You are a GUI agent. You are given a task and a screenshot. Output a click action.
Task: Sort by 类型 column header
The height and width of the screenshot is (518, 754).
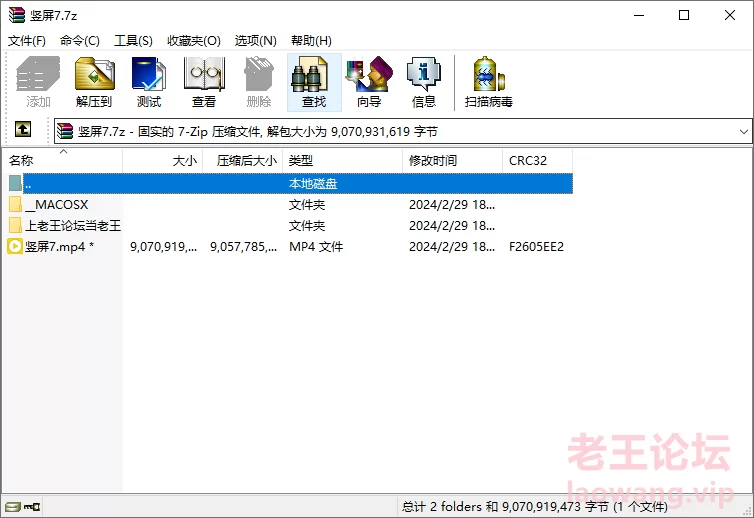pos(342,161)
